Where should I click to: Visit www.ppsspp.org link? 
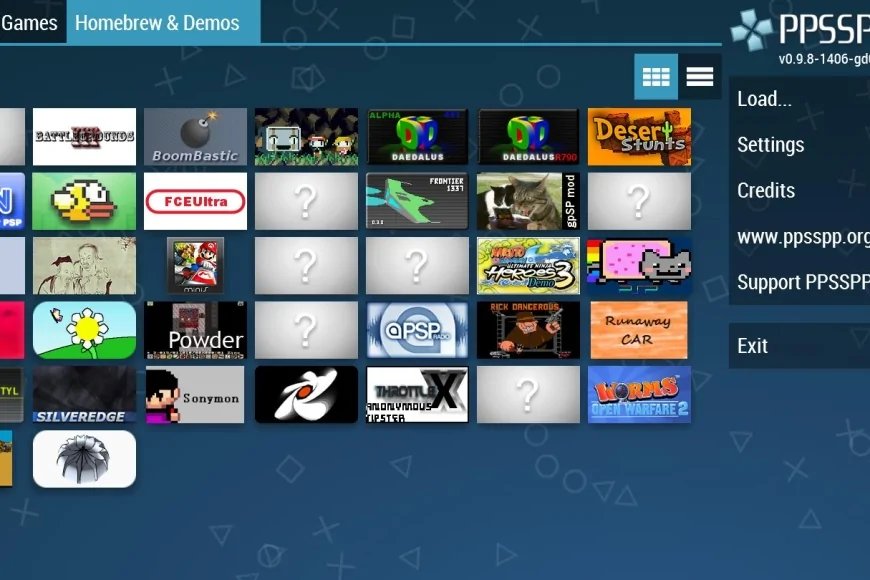[800, 236]
